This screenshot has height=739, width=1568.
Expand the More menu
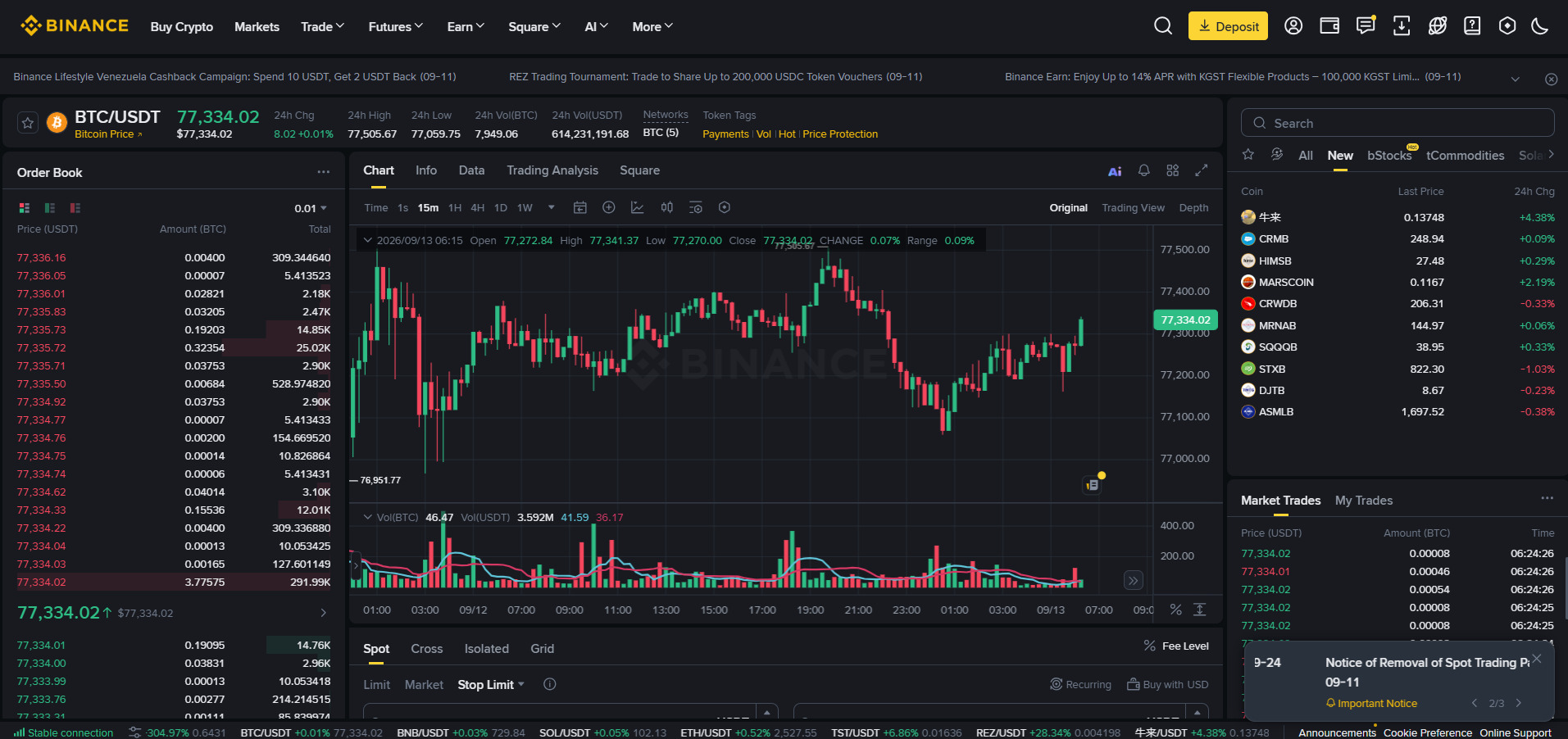pos(652,26)
